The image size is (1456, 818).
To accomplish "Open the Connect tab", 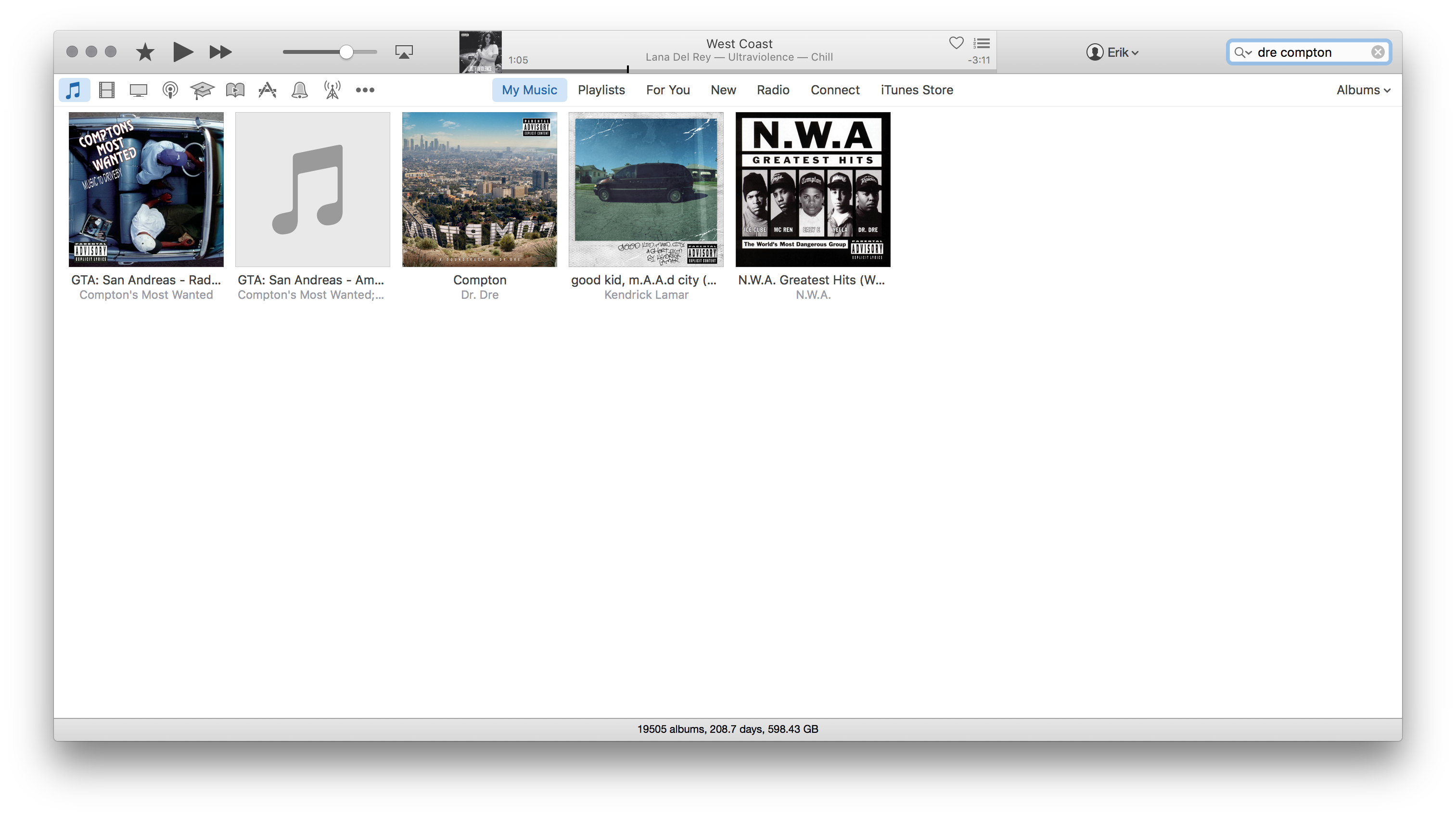I will point(835,90).
